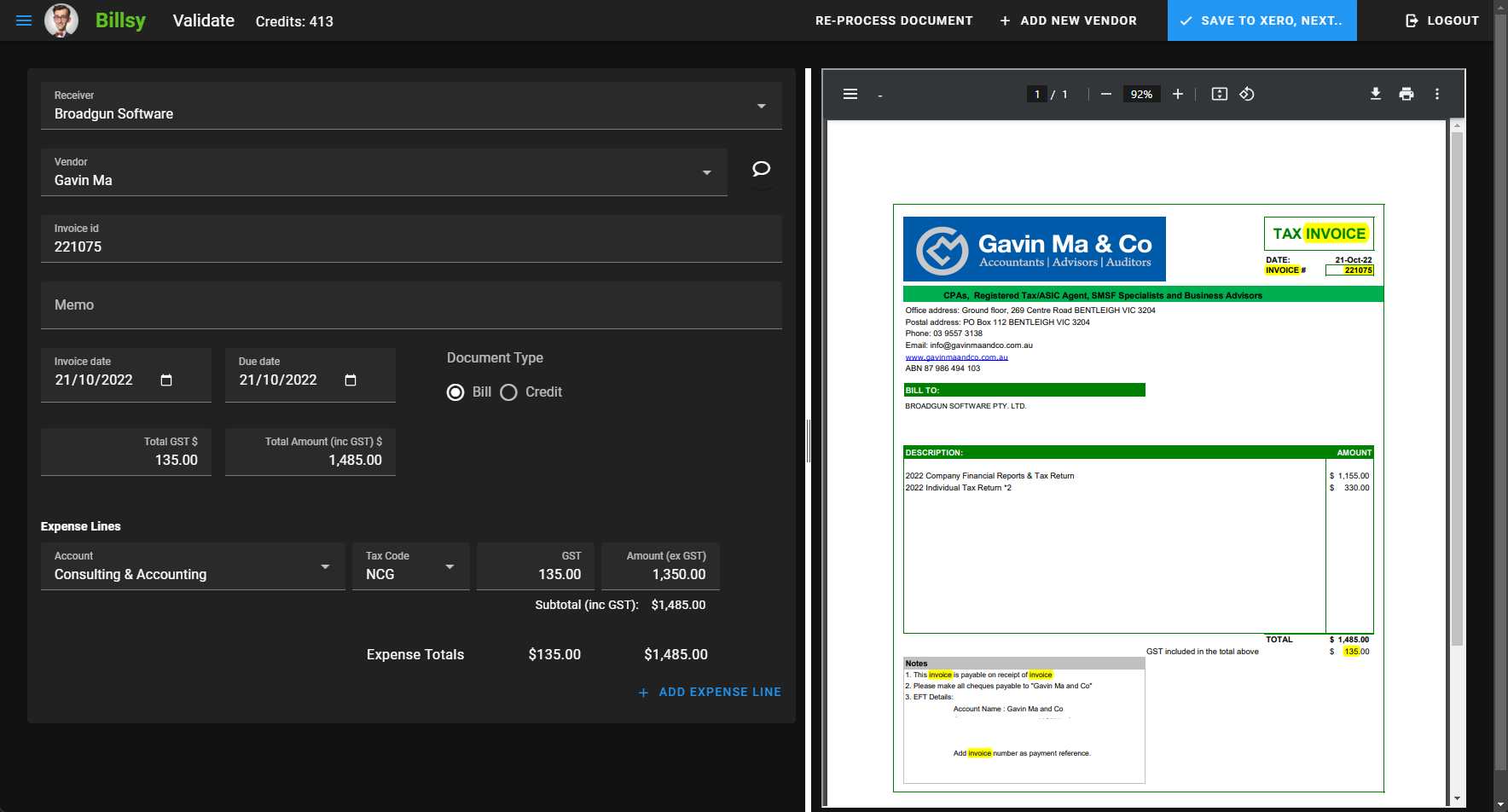
Task: Select Credit document type
Action: pos(508,392)
